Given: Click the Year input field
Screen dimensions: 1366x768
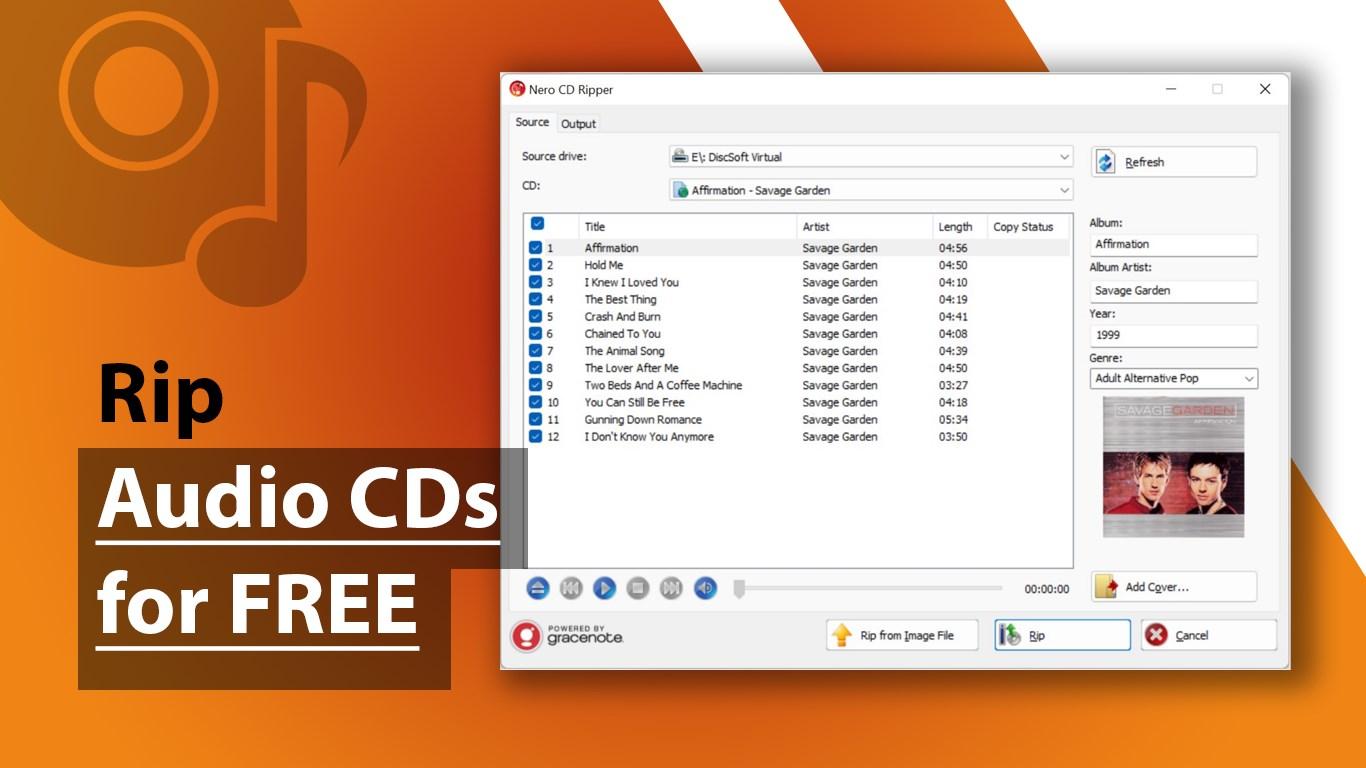Looking at the screenshot, I should pos(1173,336).
